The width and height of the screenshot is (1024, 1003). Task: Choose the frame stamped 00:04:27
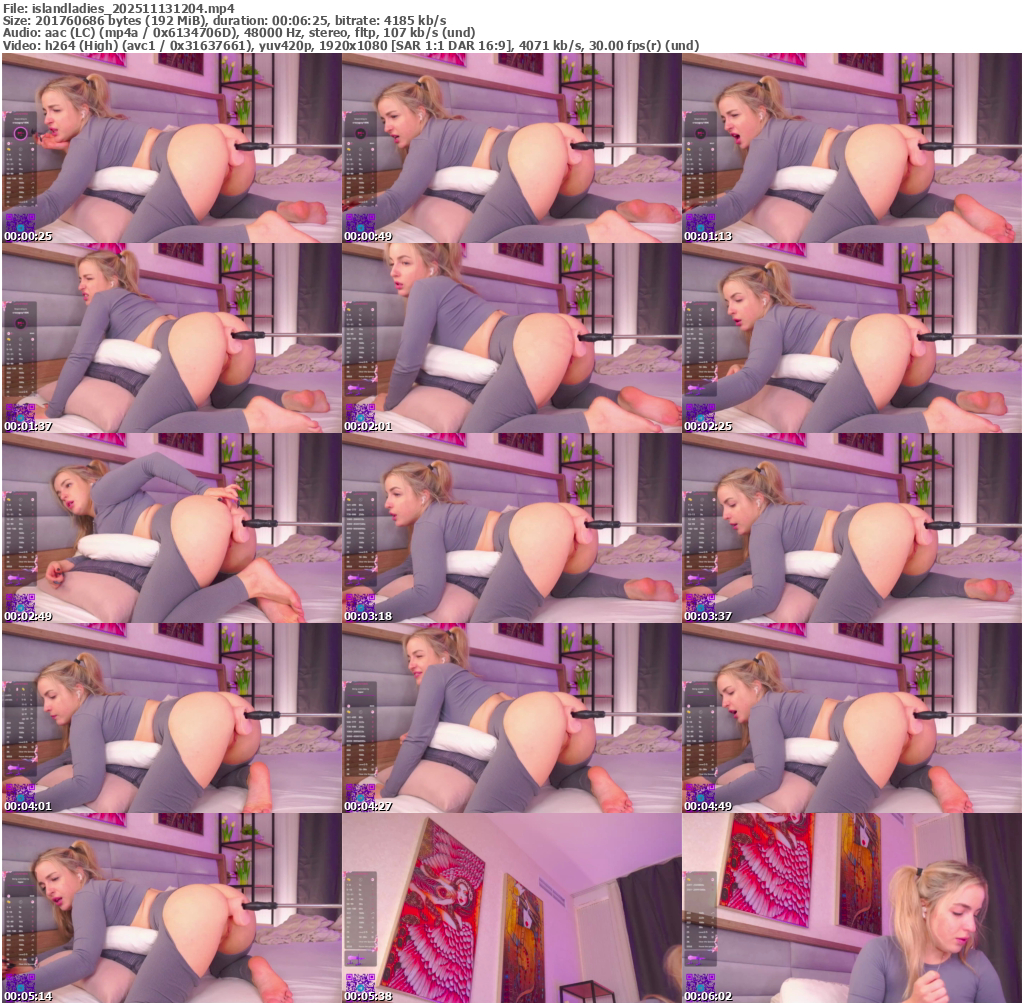pos(511,718)
